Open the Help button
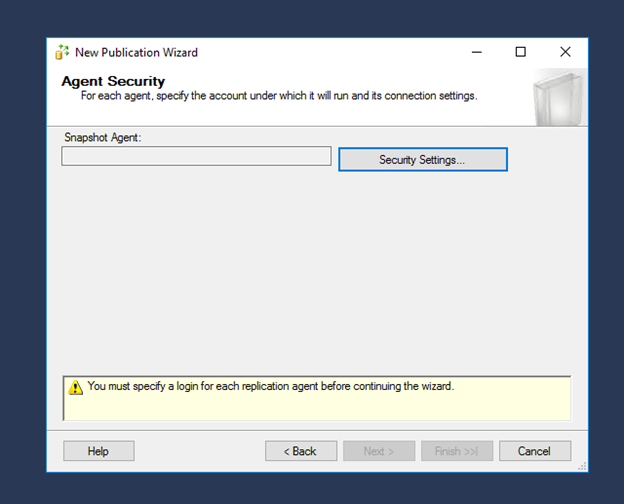 click(x=99, y=451)
